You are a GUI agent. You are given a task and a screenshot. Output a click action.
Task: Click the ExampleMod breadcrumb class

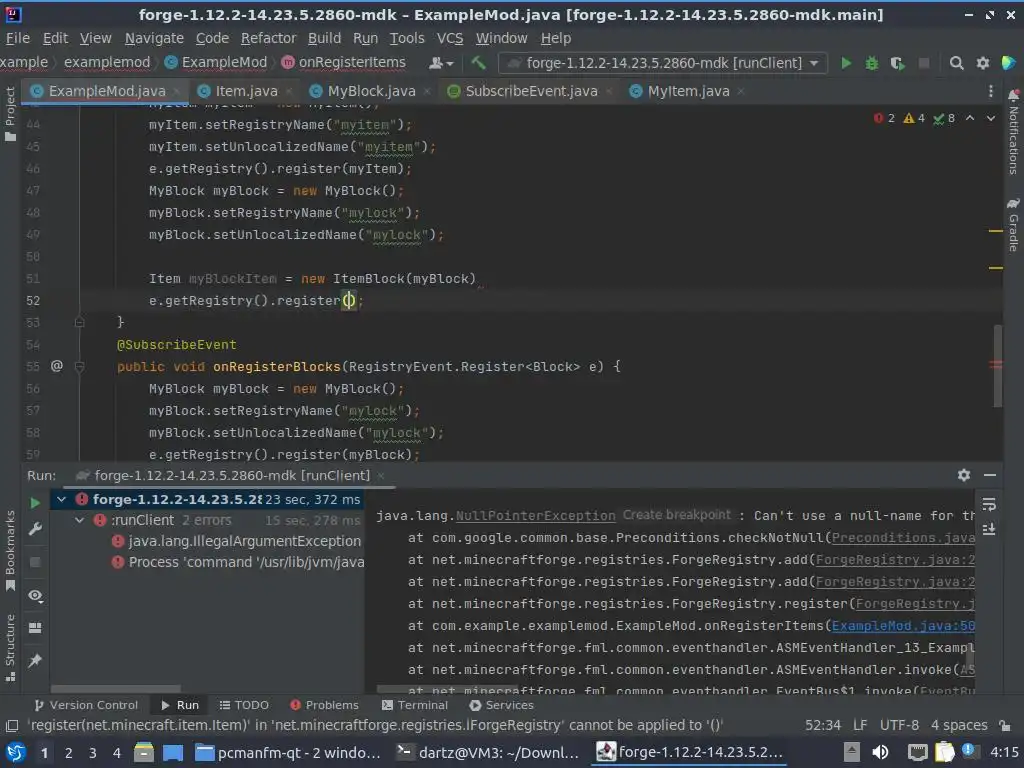click(216, 63)
